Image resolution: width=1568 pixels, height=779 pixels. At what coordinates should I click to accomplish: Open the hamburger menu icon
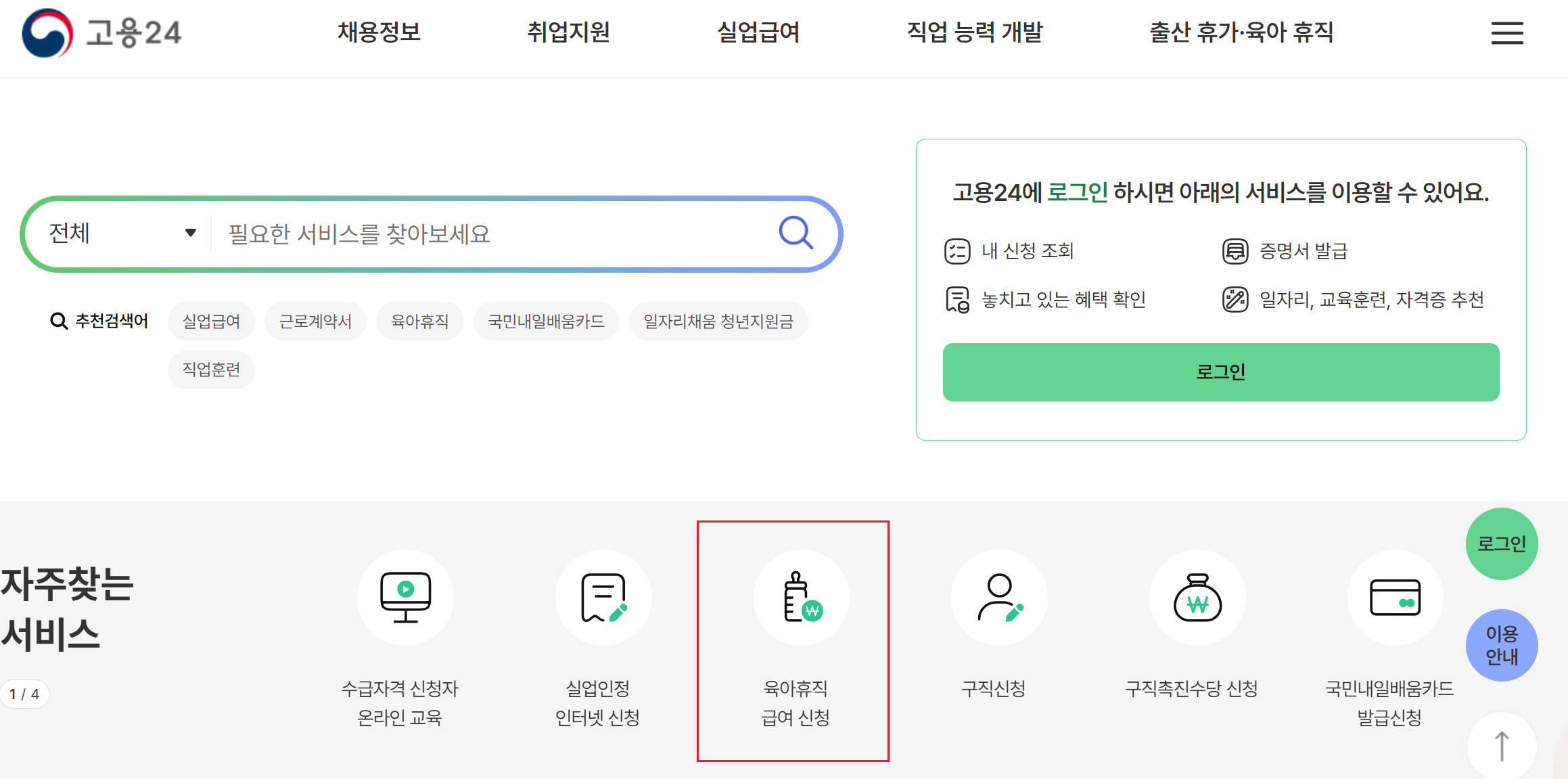(x=1506, y=33)
